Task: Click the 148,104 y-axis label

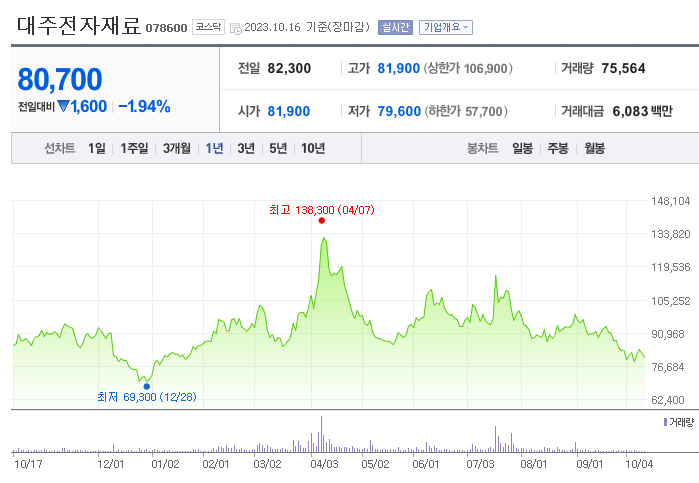Action: tap(670, 201)
